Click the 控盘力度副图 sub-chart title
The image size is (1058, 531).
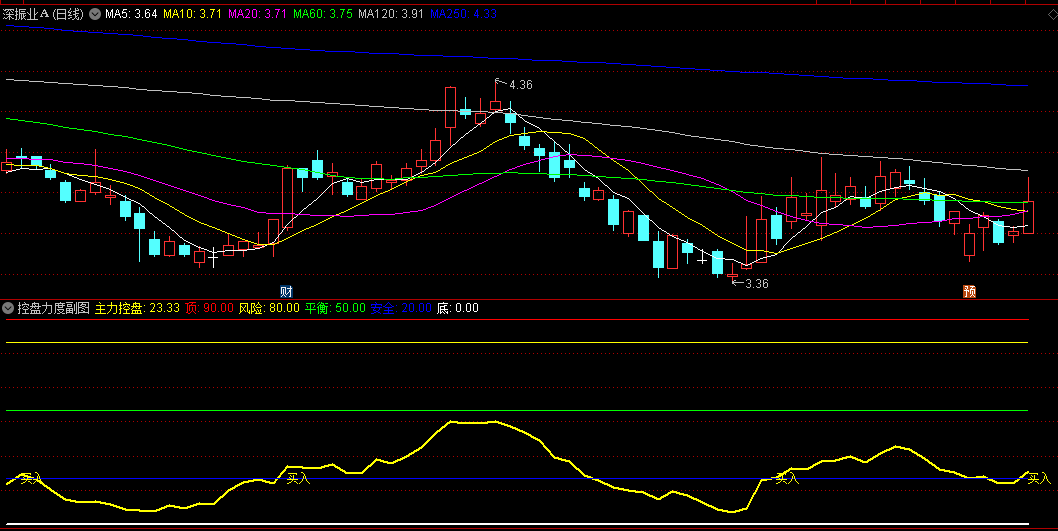(53, 308)
